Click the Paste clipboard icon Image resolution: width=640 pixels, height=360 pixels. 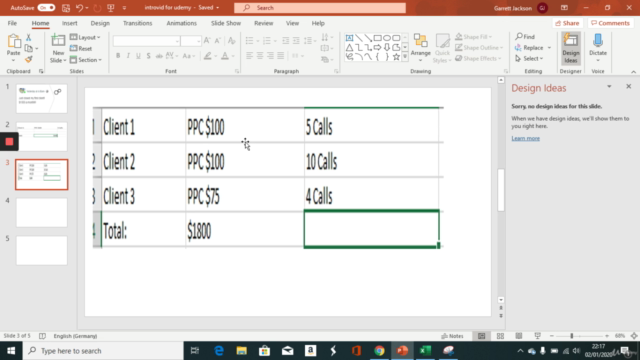(13, 42)
